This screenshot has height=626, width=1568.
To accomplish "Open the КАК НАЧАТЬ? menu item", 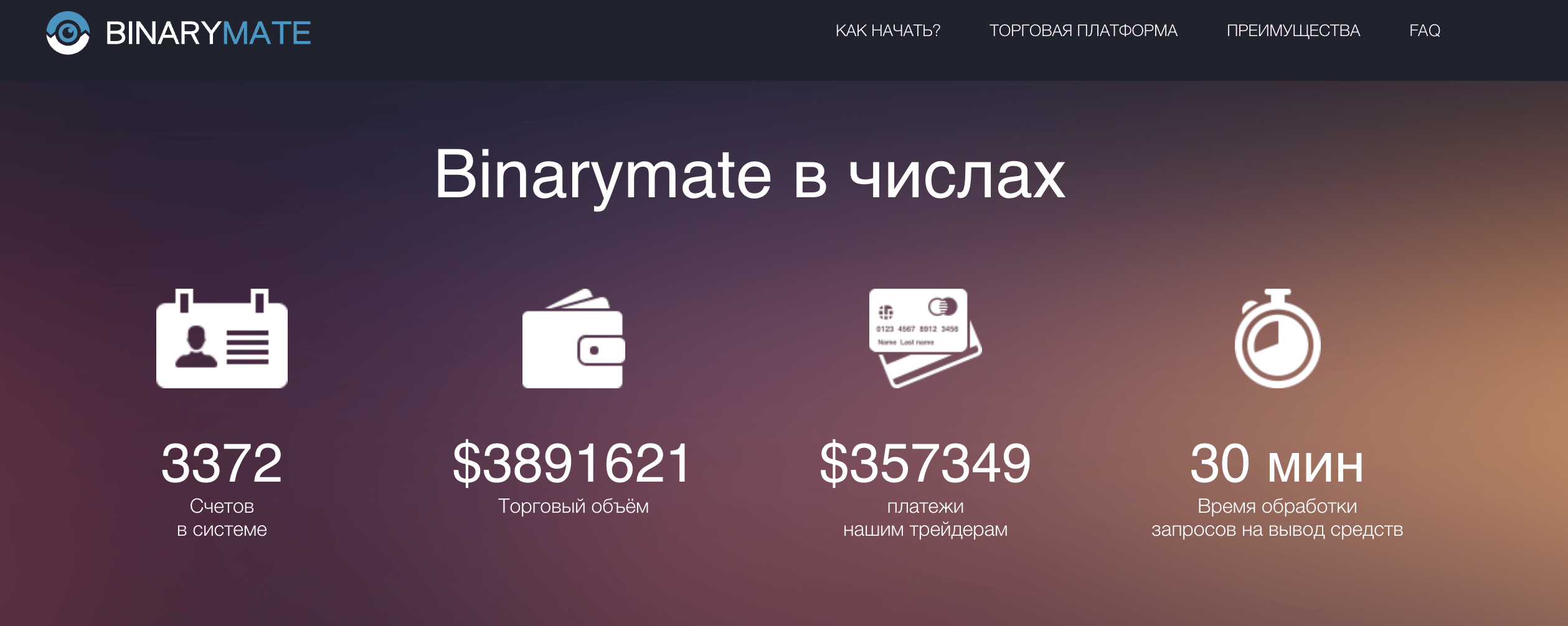I will point(887,30).
